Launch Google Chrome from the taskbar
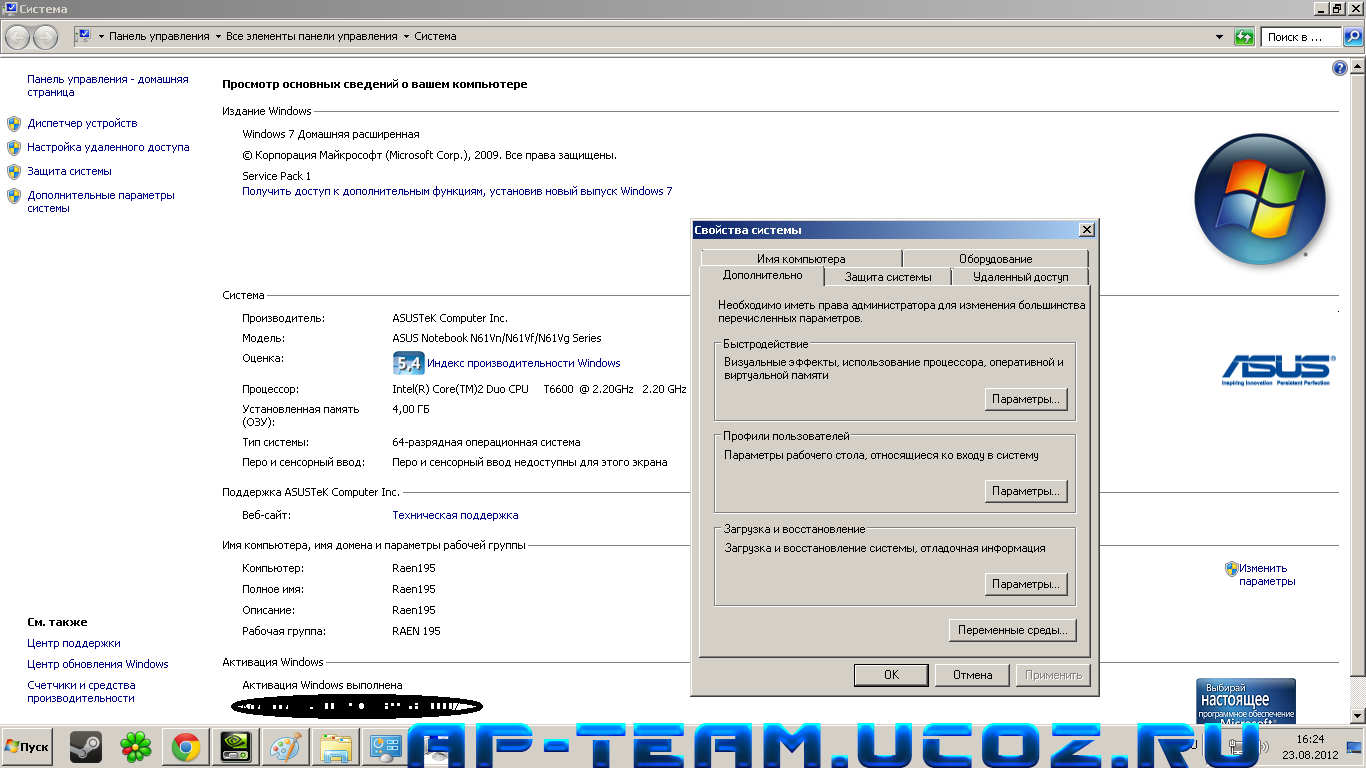Viewport: 1366px width, 768px height. [x=185, y=747]
